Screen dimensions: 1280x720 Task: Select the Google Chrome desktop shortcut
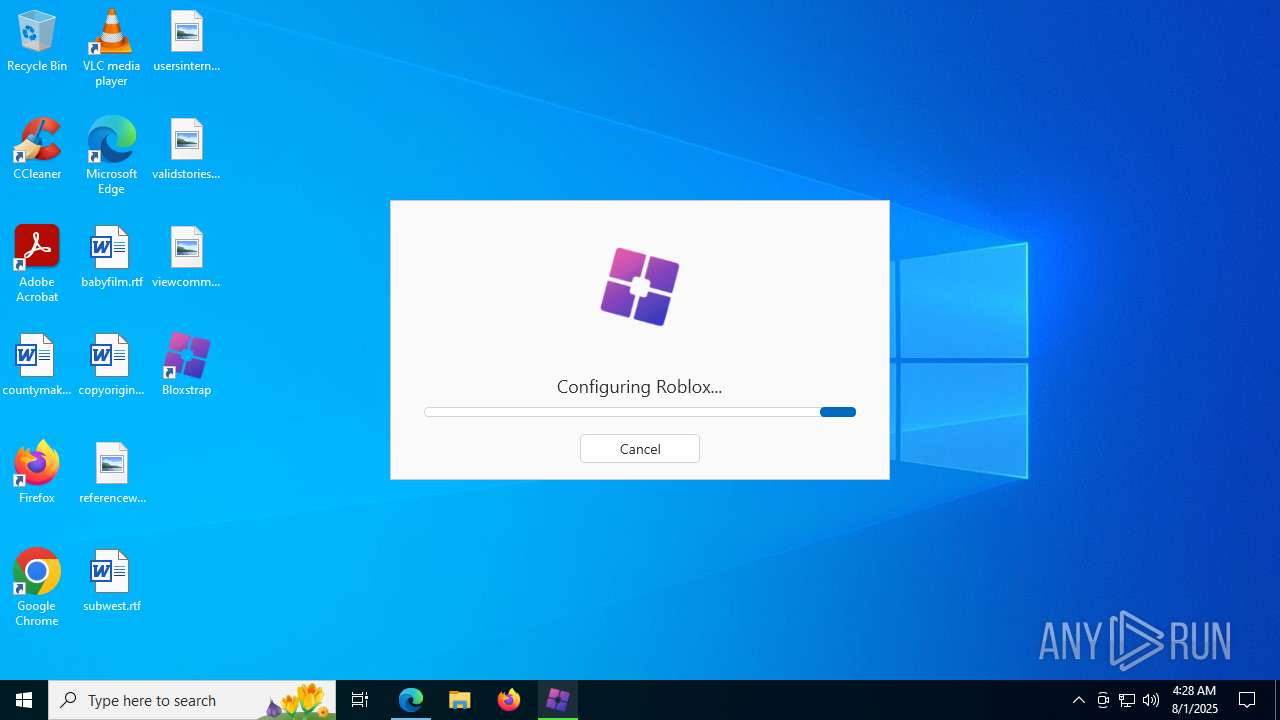click(37, 588)
